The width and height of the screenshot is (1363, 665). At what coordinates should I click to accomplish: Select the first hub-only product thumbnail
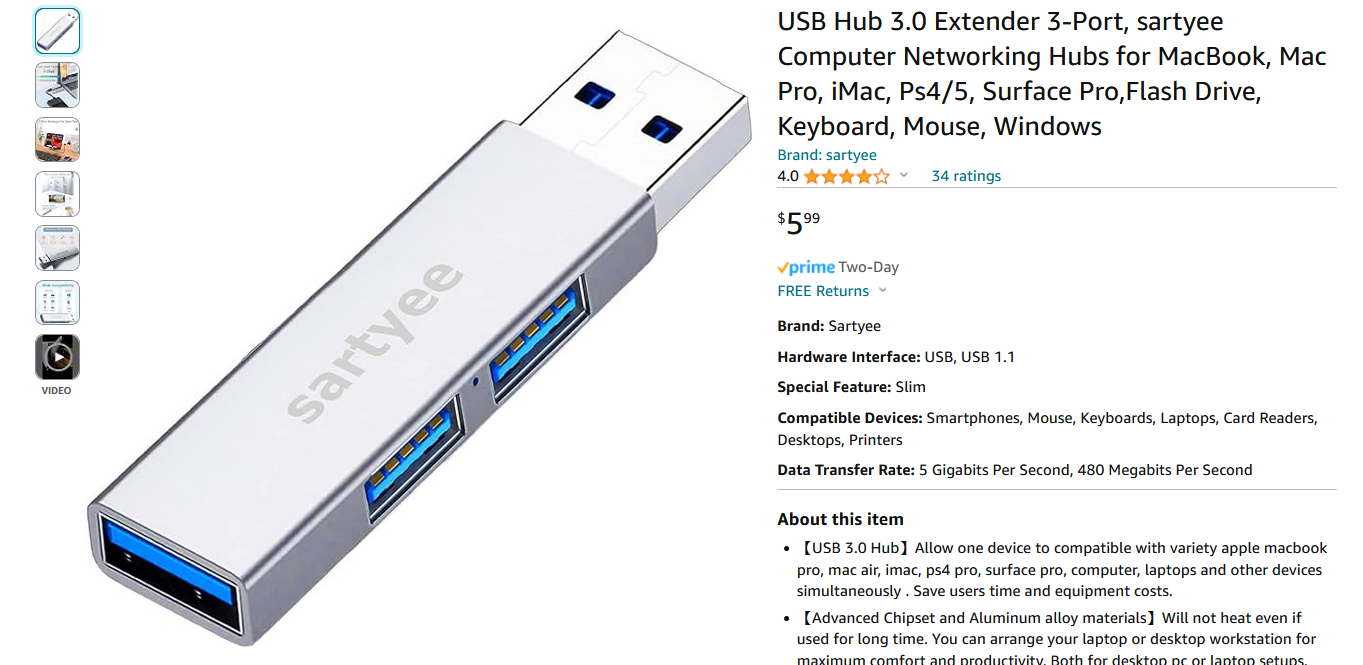pyautogui.click(x=57, y=31)
